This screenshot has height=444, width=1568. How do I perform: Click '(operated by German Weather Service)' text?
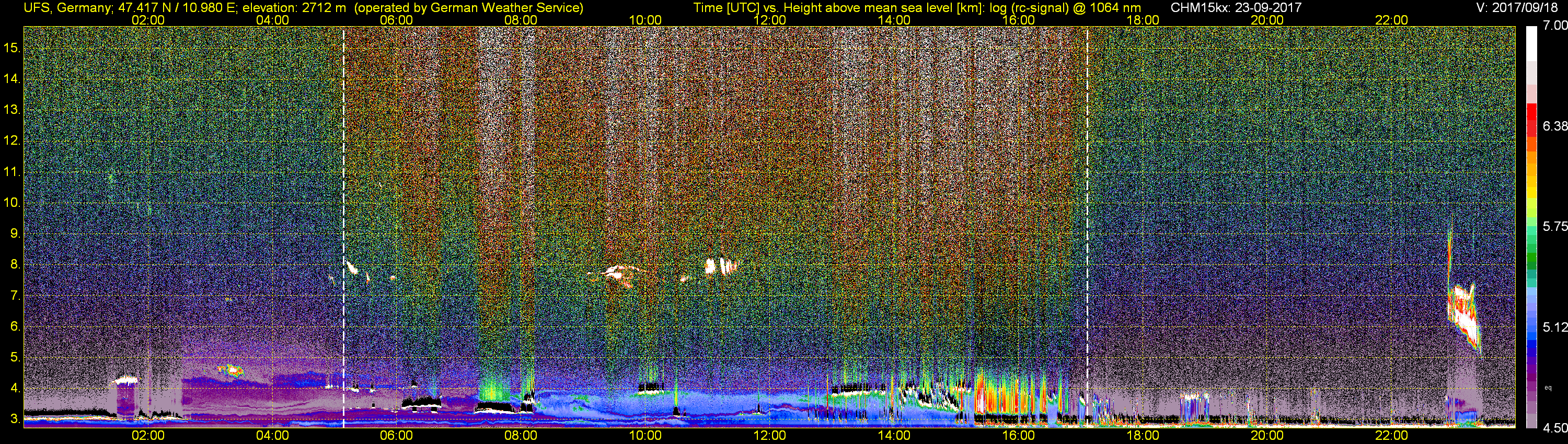[x=469, y=8]
